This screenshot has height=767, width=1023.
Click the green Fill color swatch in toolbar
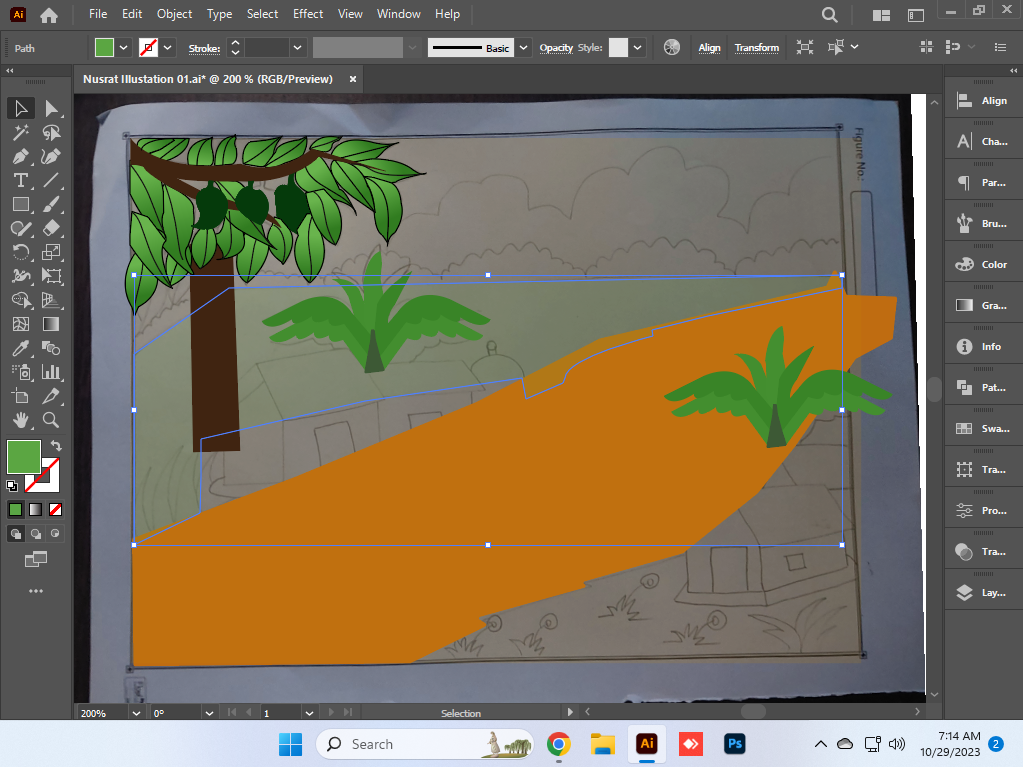23,457
